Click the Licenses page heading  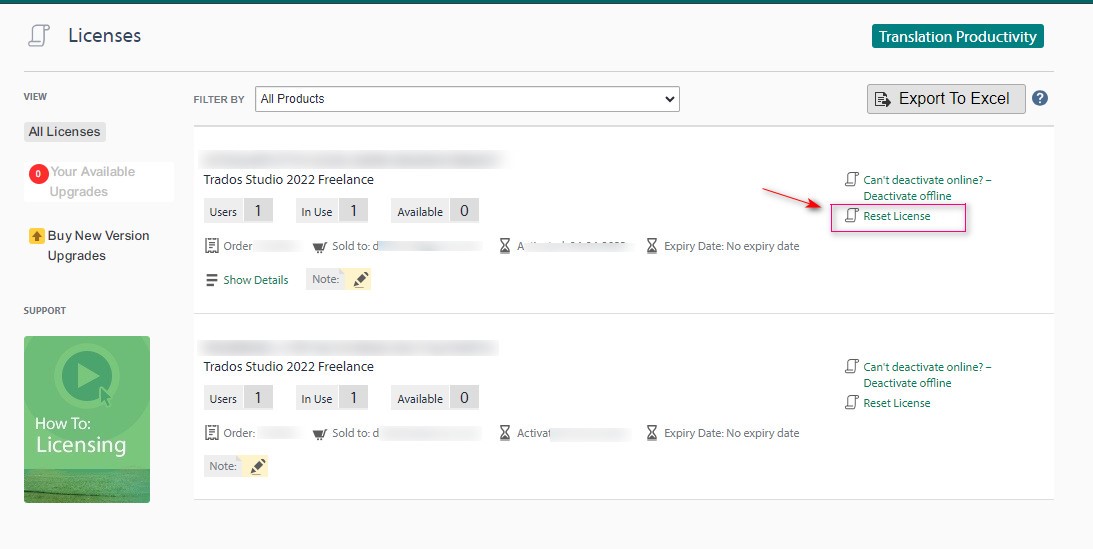105,36
